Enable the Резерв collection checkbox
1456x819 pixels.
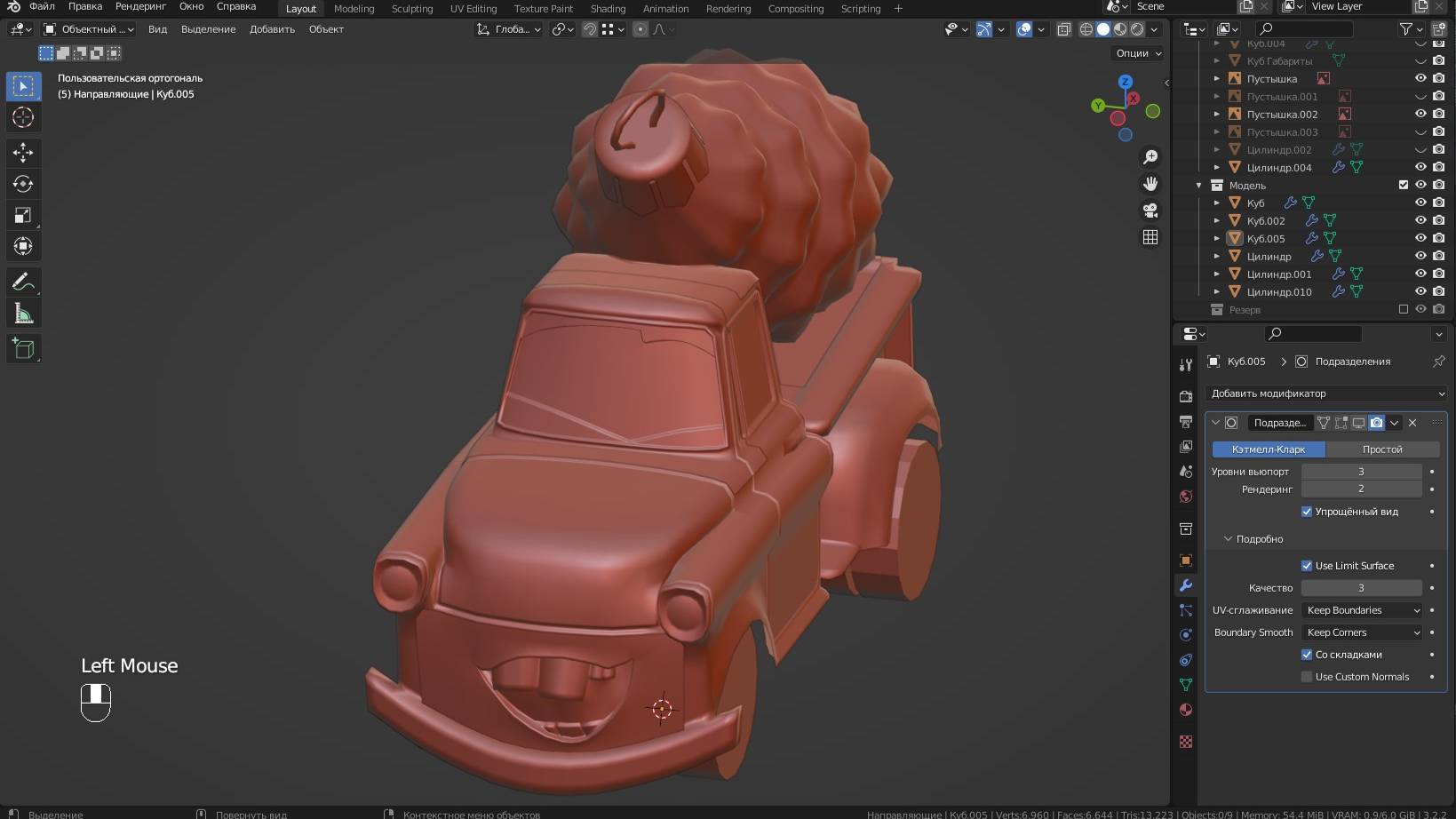pyautogui.click(x=1404, y=309)
